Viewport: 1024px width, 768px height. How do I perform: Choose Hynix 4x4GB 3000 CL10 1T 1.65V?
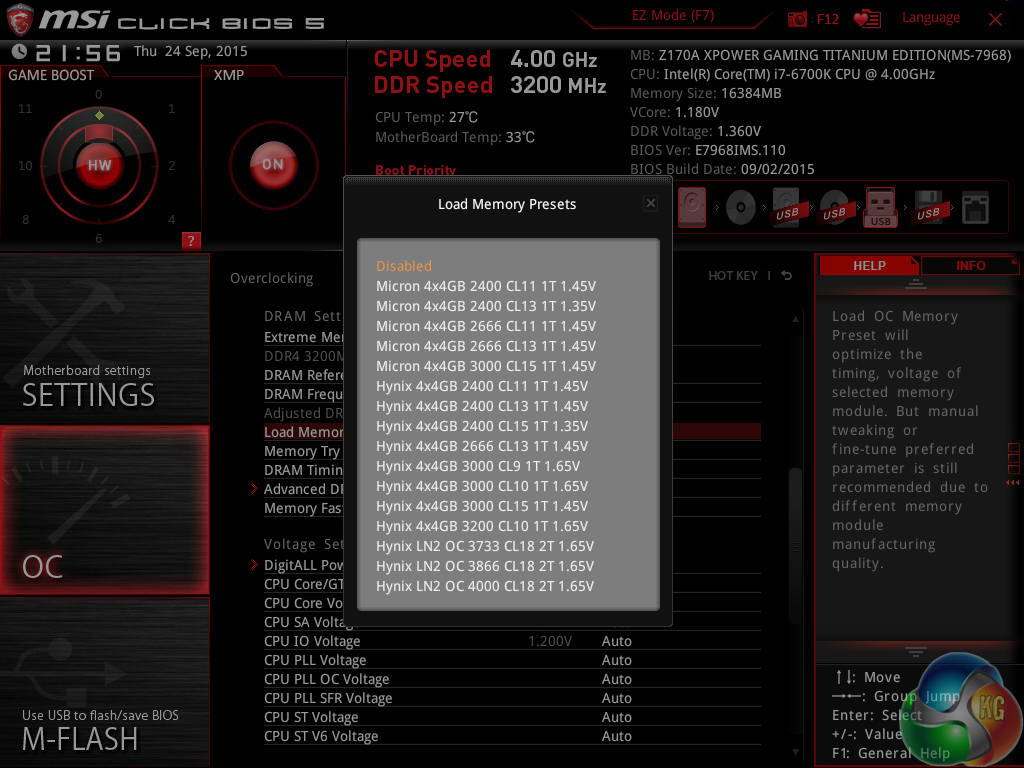point(482,487)
